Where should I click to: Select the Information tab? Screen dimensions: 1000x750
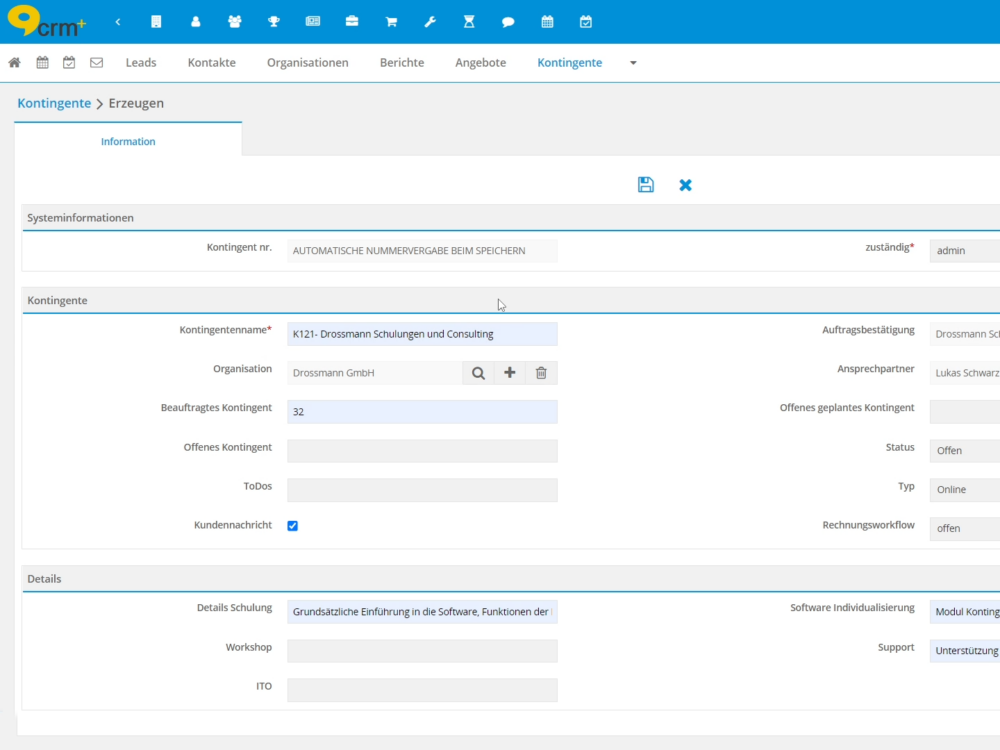[x=128, y=142]
